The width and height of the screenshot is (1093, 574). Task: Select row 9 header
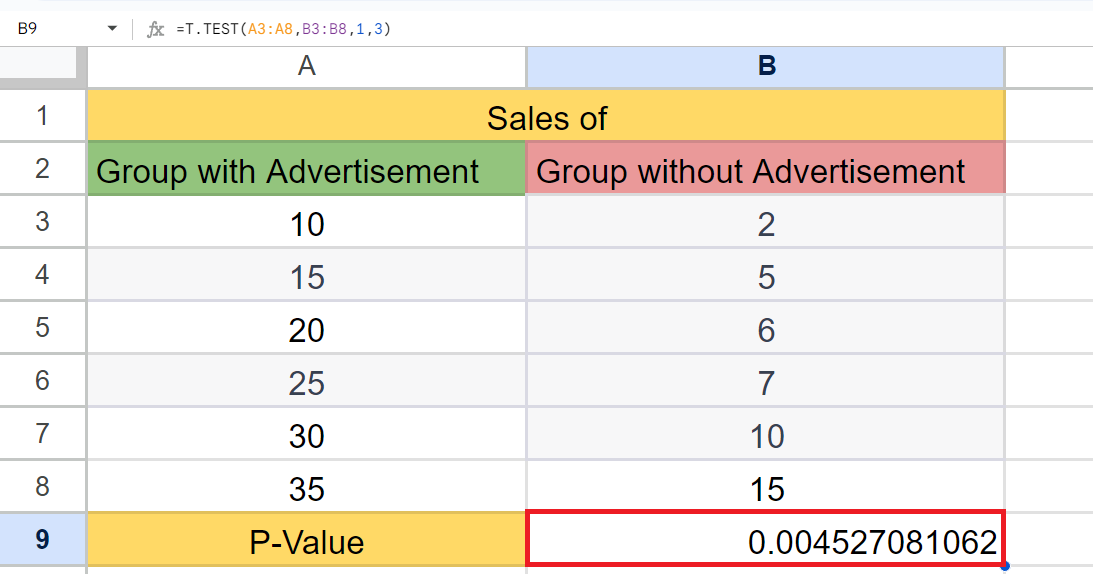click(43, 539)
